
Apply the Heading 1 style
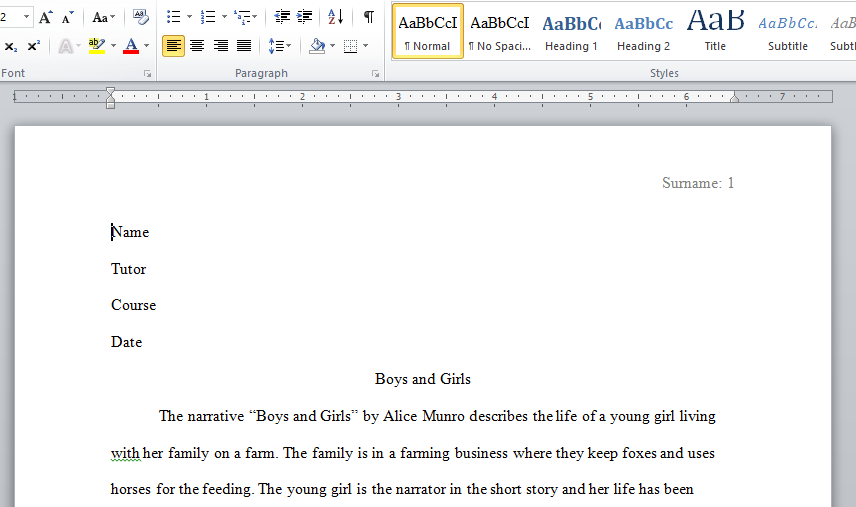point(572,31)
